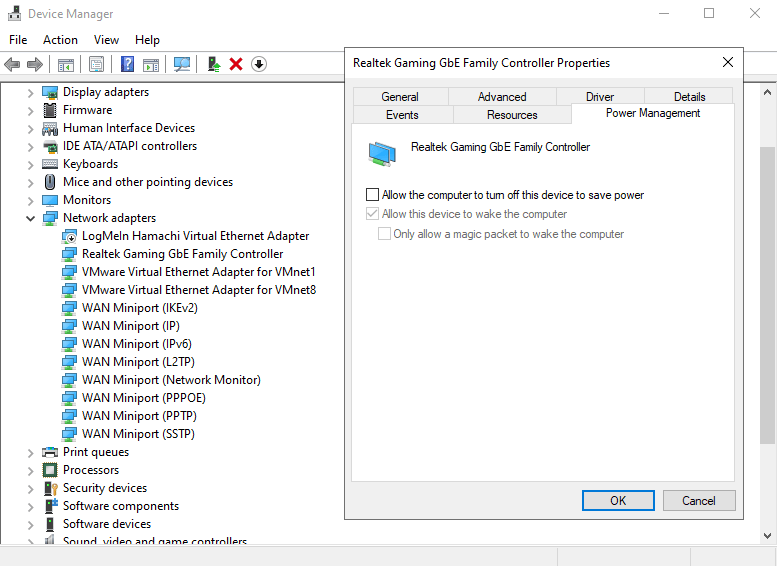Viewport: 777px width, 566px height.
Task: Click Cancel in the Properties dialog
Action: pyautogui.click(x=699, y=501)
